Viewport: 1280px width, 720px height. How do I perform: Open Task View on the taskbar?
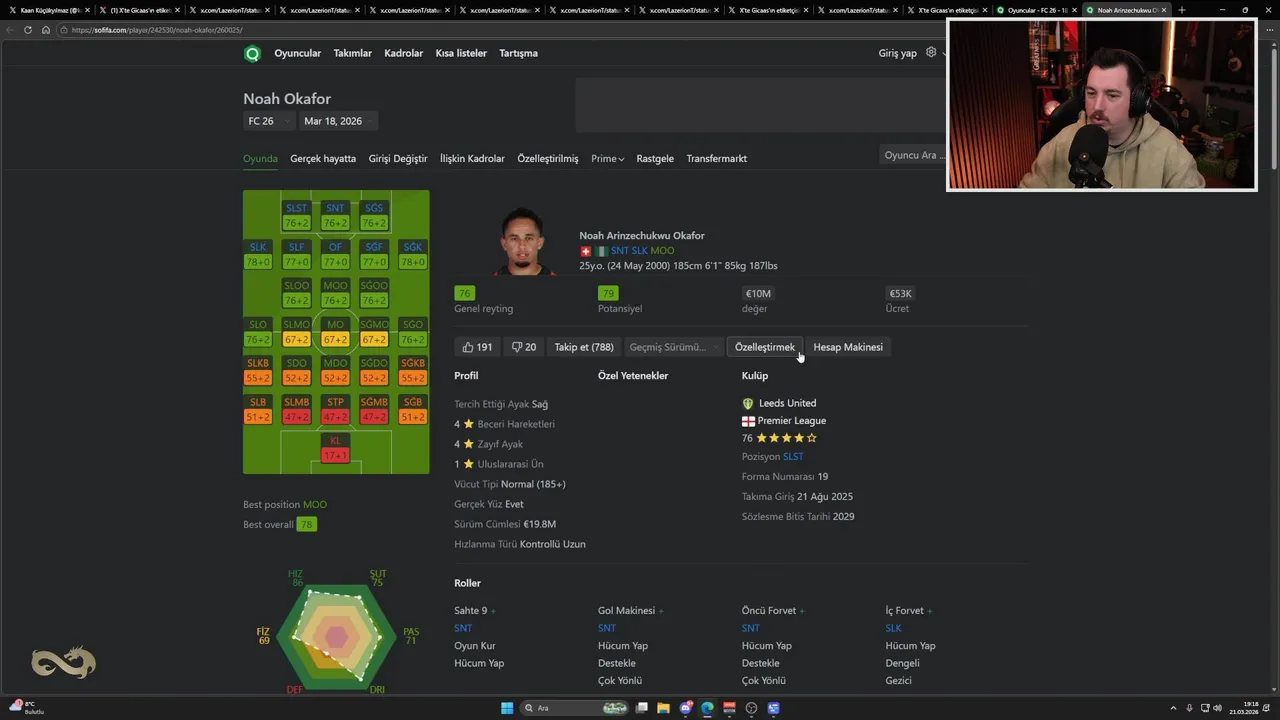click(x=642, y=708)
